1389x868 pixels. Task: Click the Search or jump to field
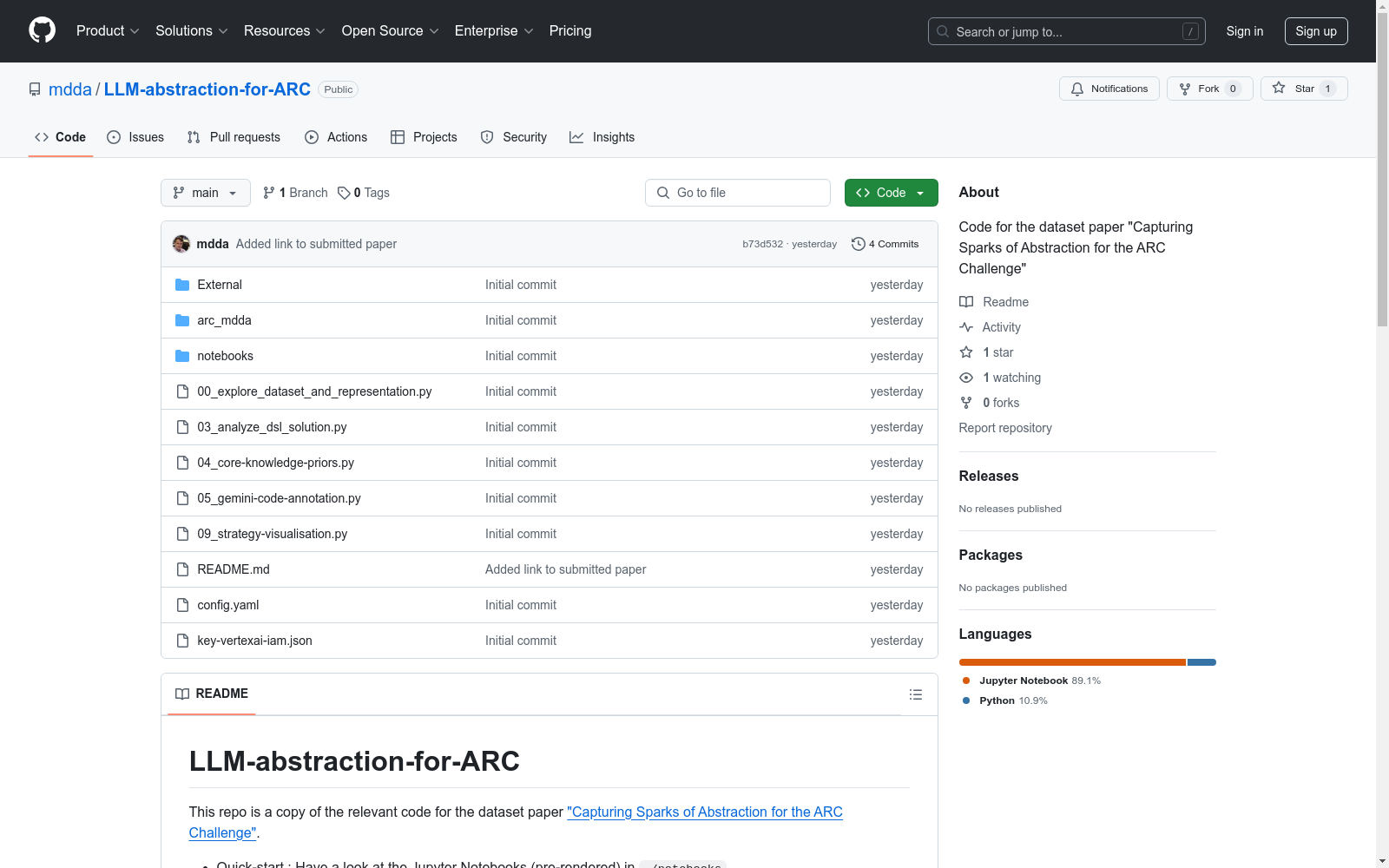1067,31
